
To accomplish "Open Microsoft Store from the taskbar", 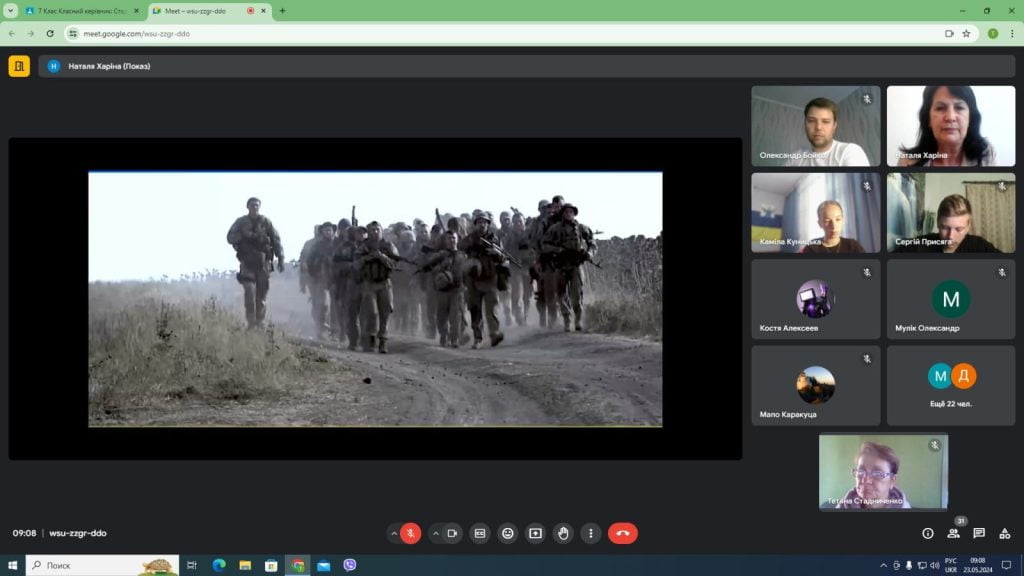I will pos(271,566).
